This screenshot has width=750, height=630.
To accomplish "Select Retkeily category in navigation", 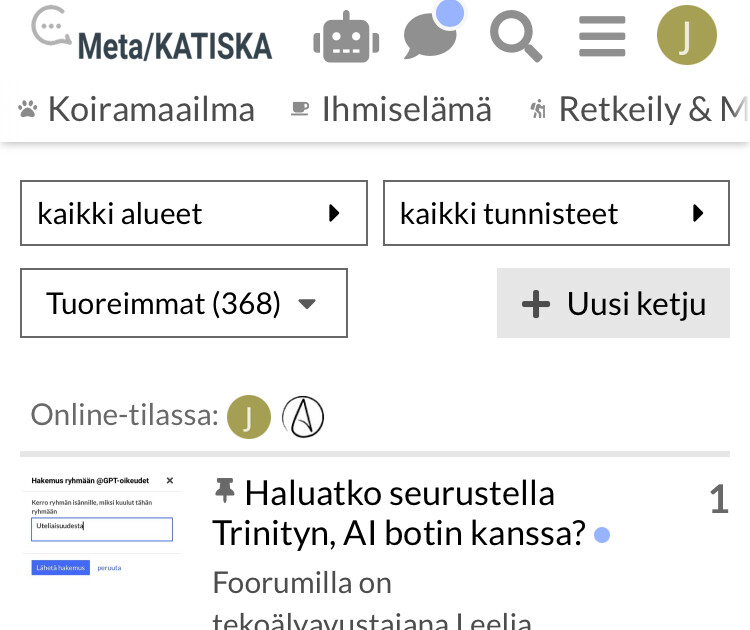I will coord(640,109).
